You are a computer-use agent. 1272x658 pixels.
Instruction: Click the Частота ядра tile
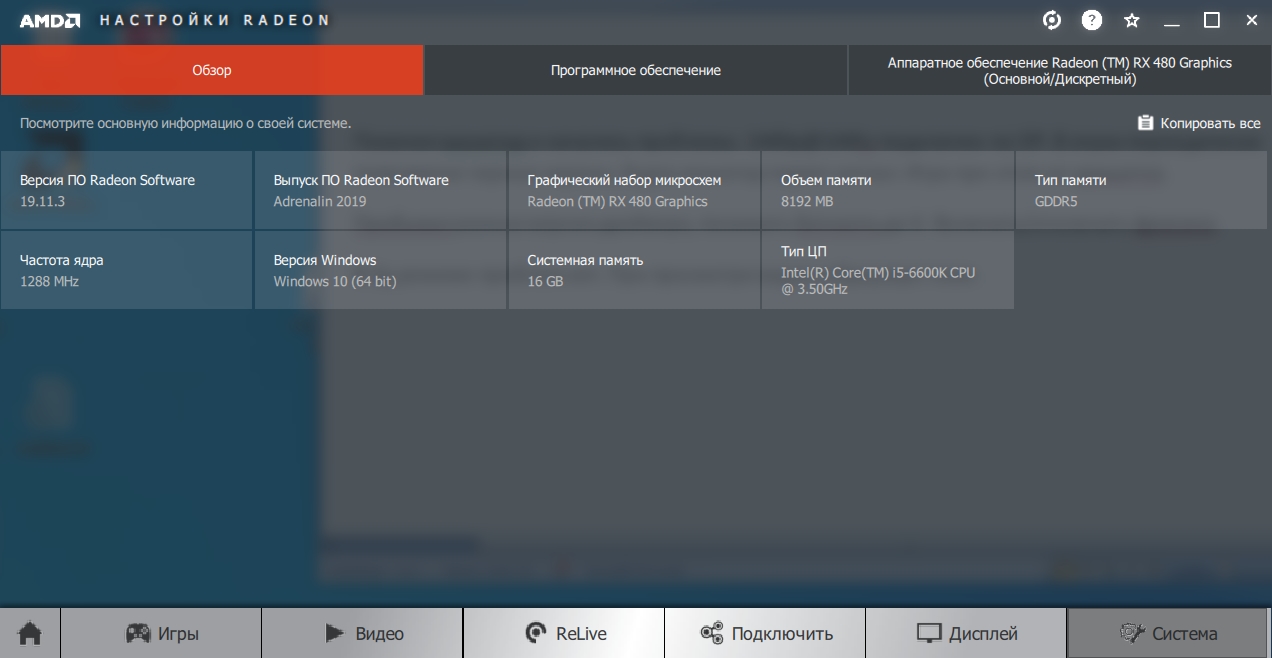(127, 270)
